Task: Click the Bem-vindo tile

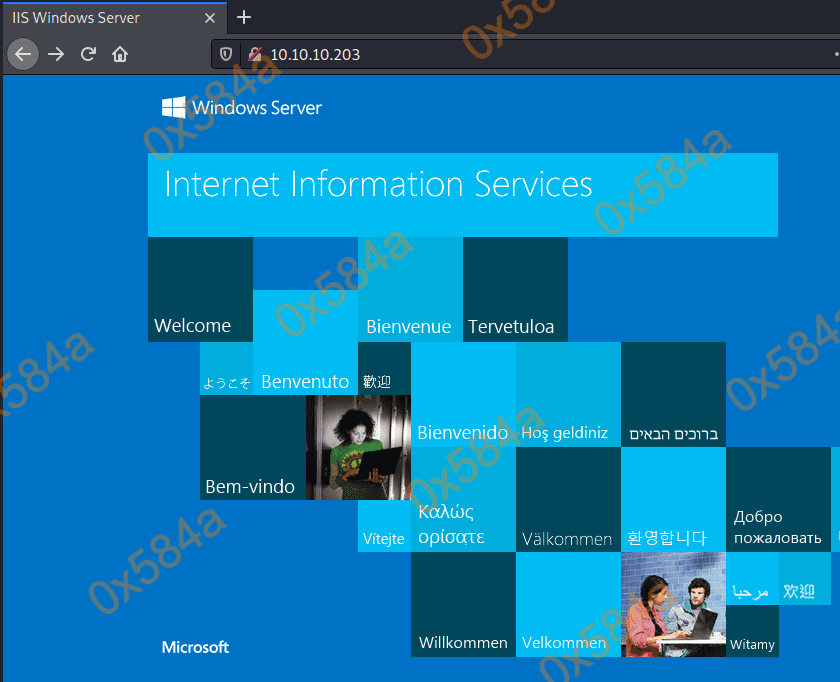Action: (252, 448)
